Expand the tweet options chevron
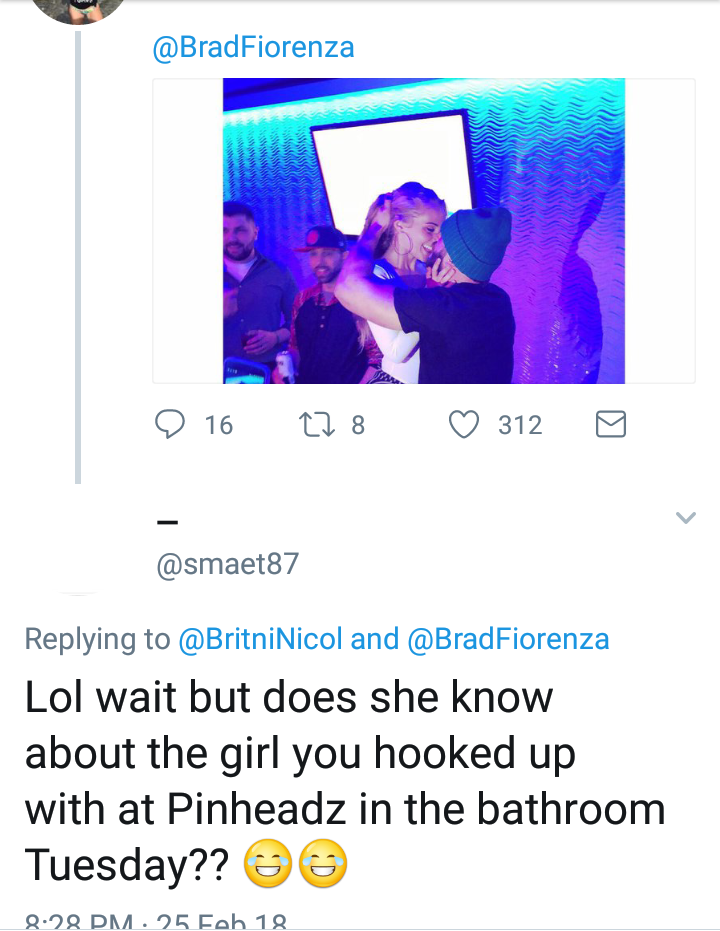This screenshot has height=931, width=720. 686,518
